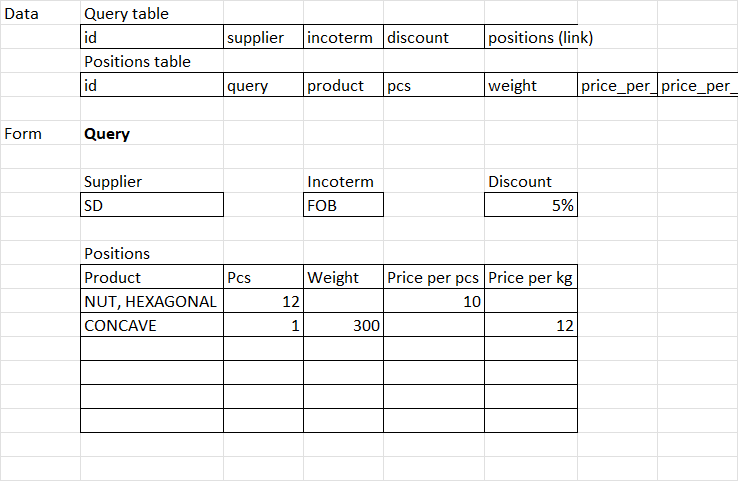Screen dimensions: 738x481
Task: Click the Weight cell containing 300
Action: 343,326
